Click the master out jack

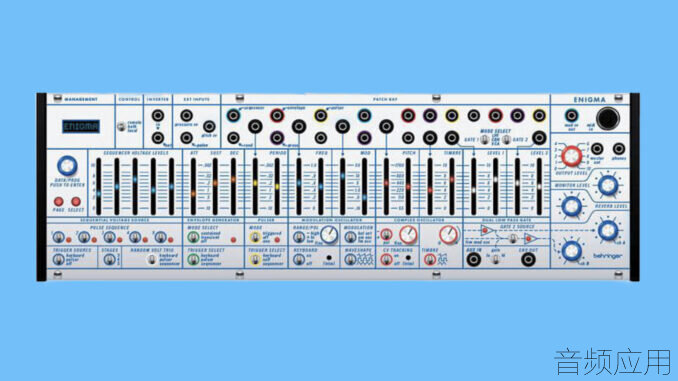tap(597, 149)
